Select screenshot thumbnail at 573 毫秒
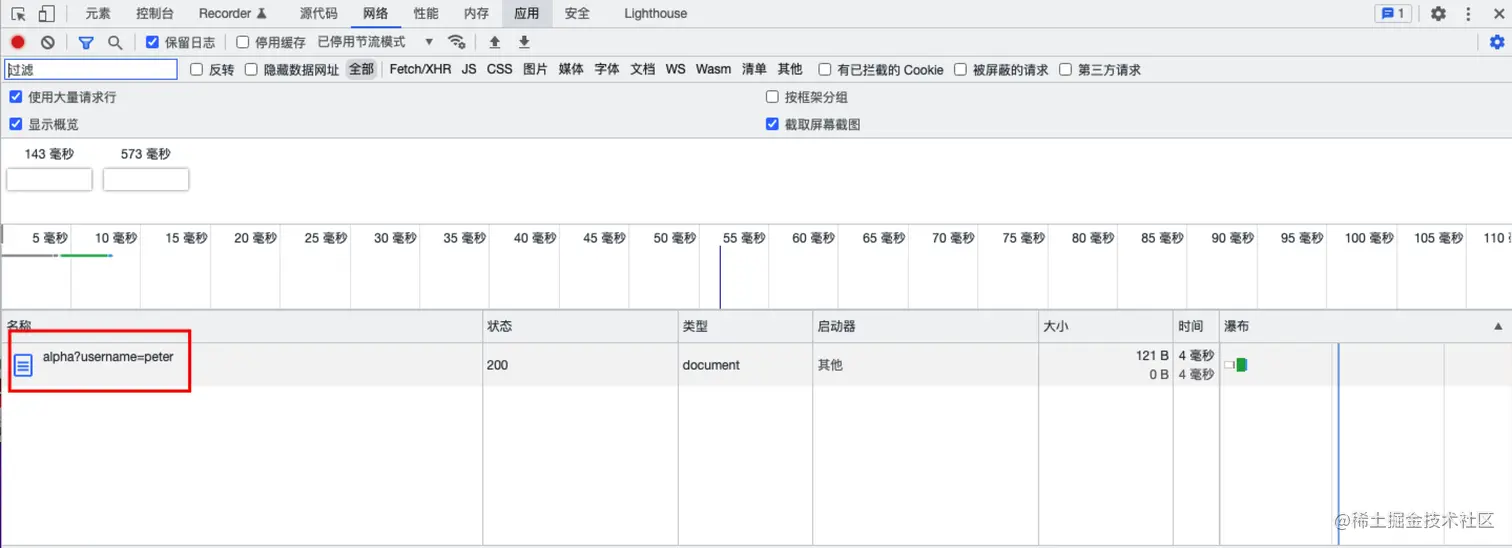Image resolution: width=1512 pixels, height=548 pixels. (x=146, y=179)
